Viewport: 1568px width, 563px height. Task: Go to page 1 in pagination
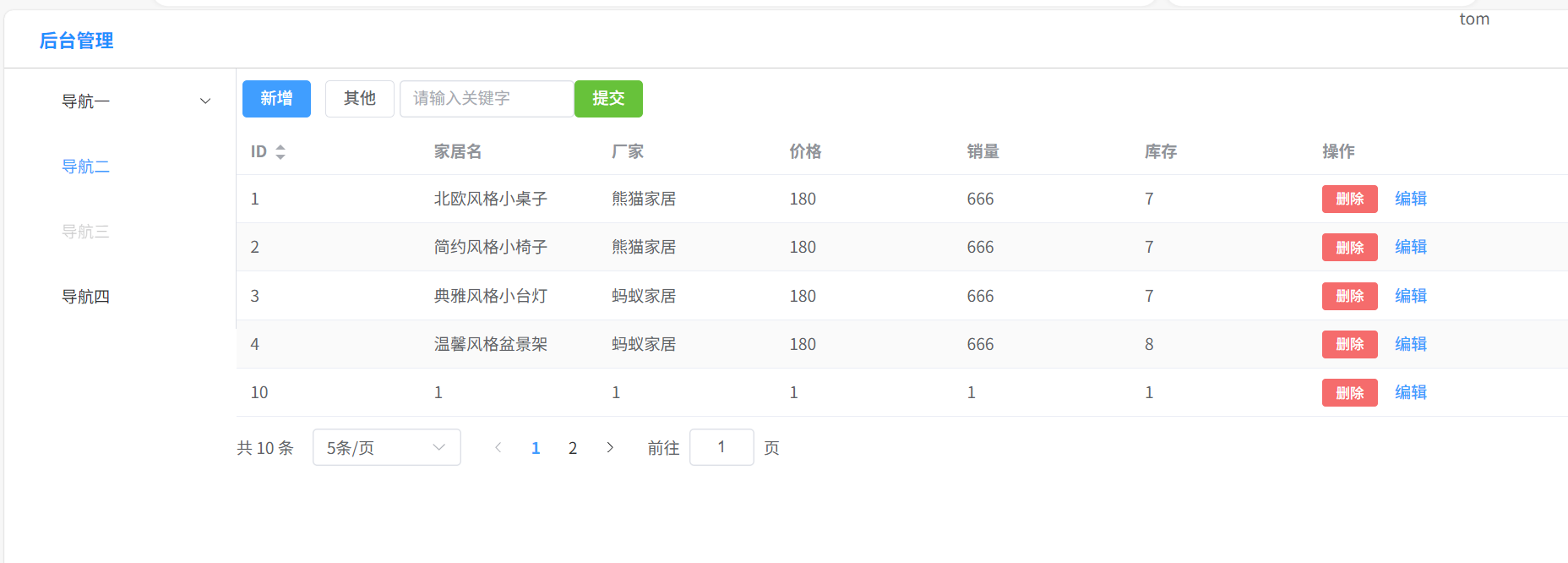(x=536, y=448)
